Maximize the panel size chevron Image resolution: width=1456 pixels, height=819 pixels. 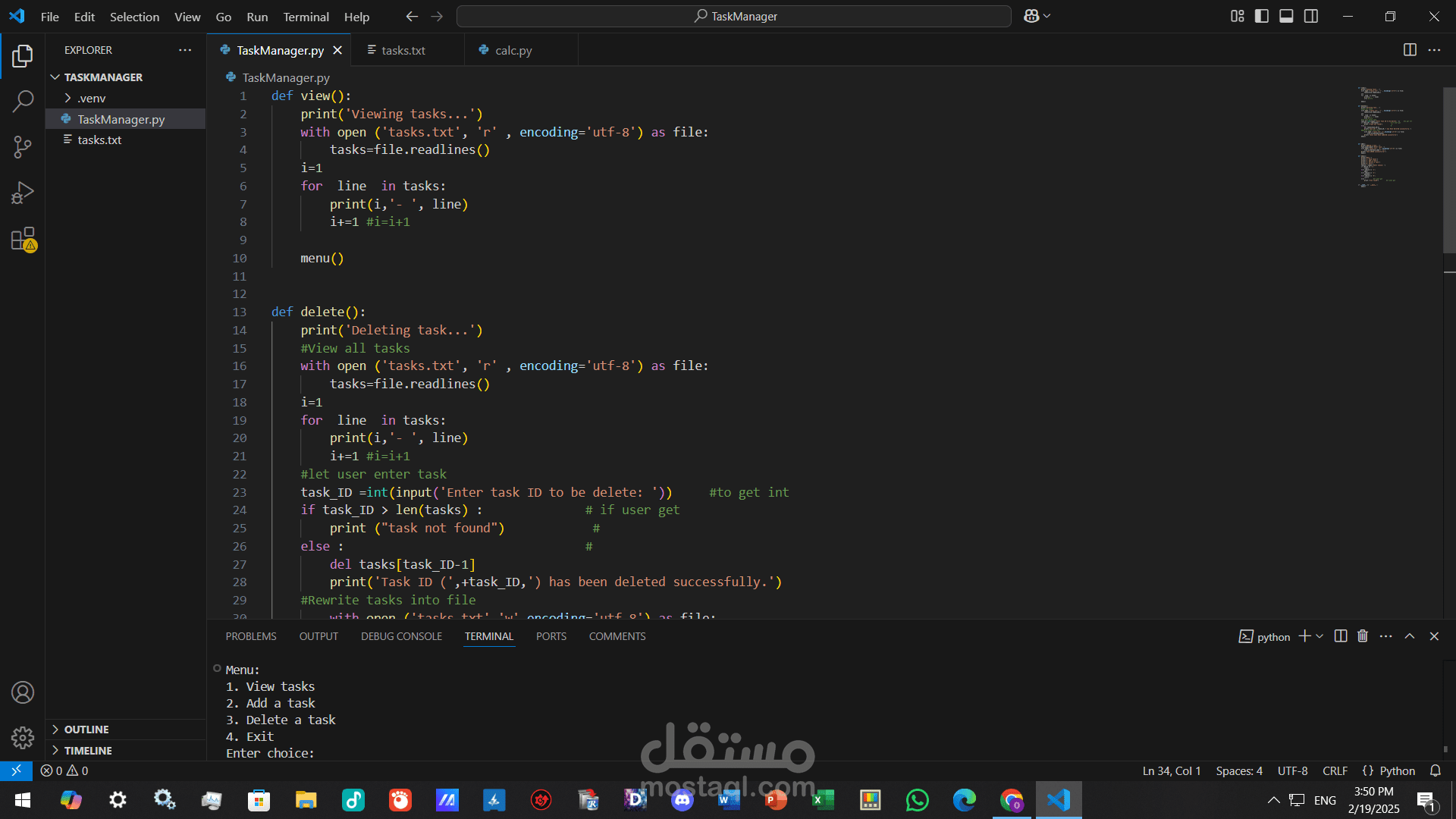(x=1410, y=636)
